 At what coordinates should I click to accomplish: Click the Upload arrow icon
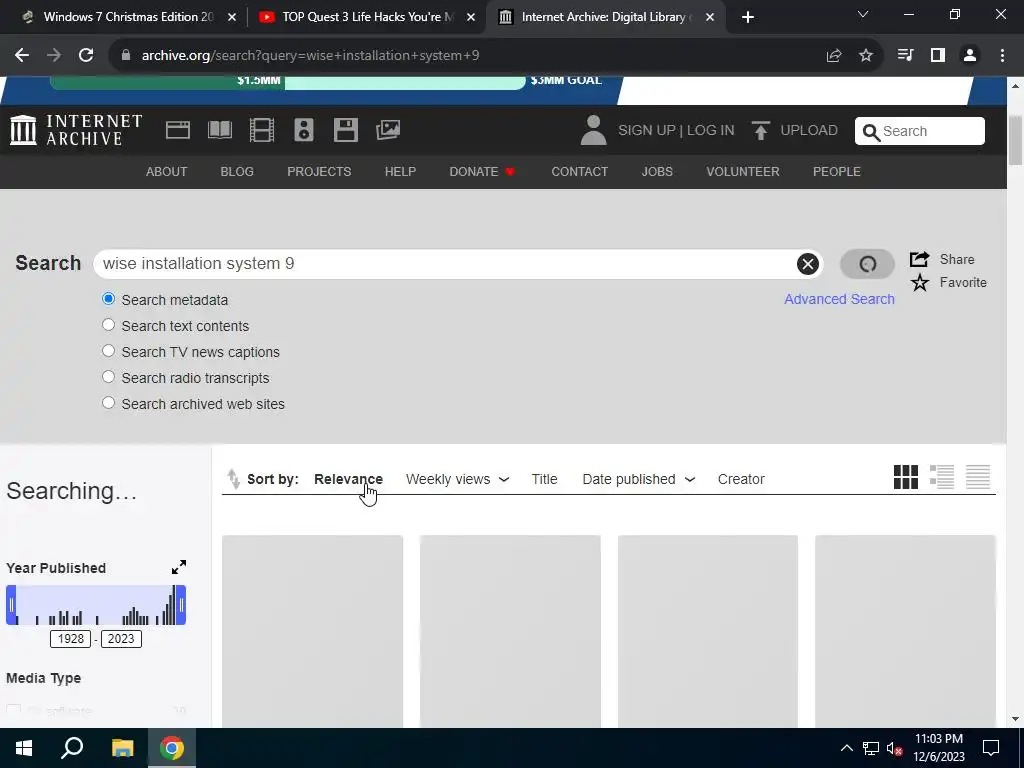pyautogui.click(x=760, y=130)
